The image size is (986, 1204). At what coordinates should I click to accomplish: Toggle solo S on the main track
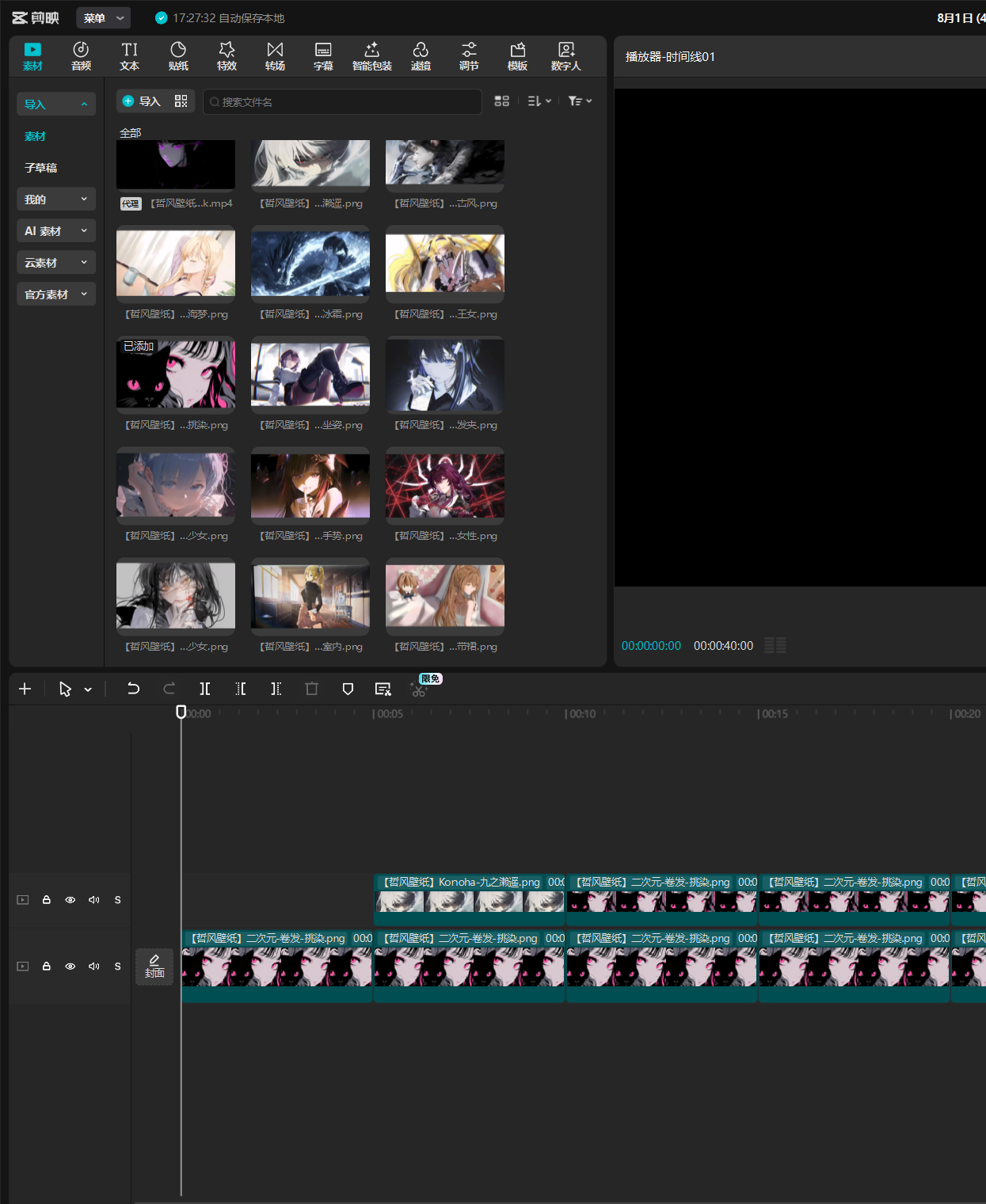(118, 967)
